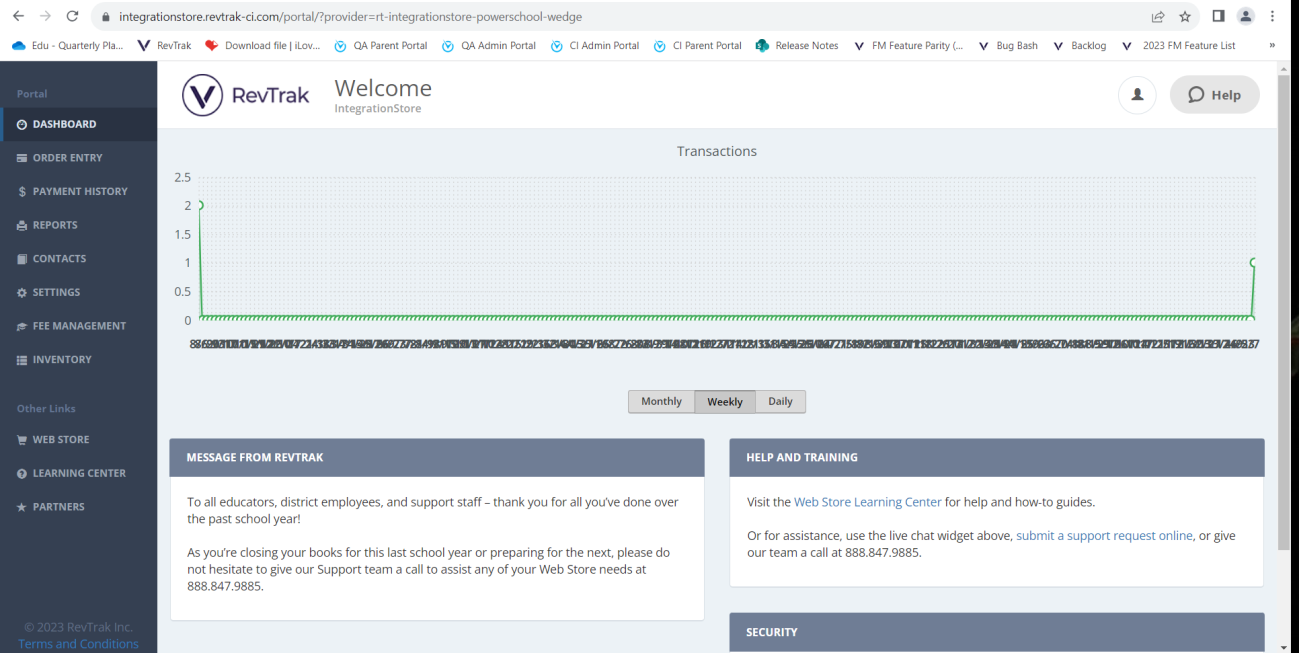This screenshot has width=1299, height=653.
Task: Open Chrome three-dot menu
Action: [x=1273, y=17]
